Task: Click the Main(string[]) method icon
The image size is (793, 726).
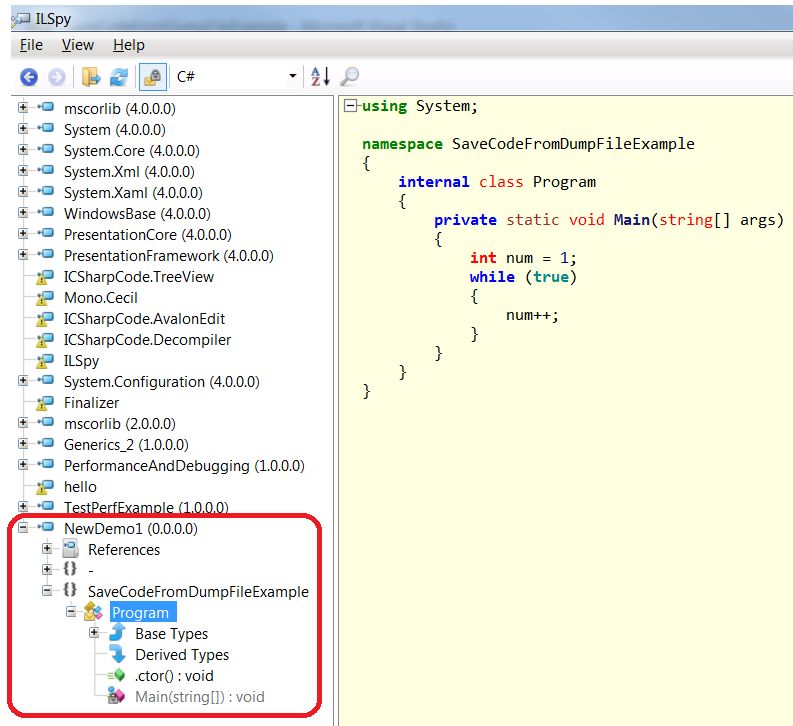Action: coord(116,696)
